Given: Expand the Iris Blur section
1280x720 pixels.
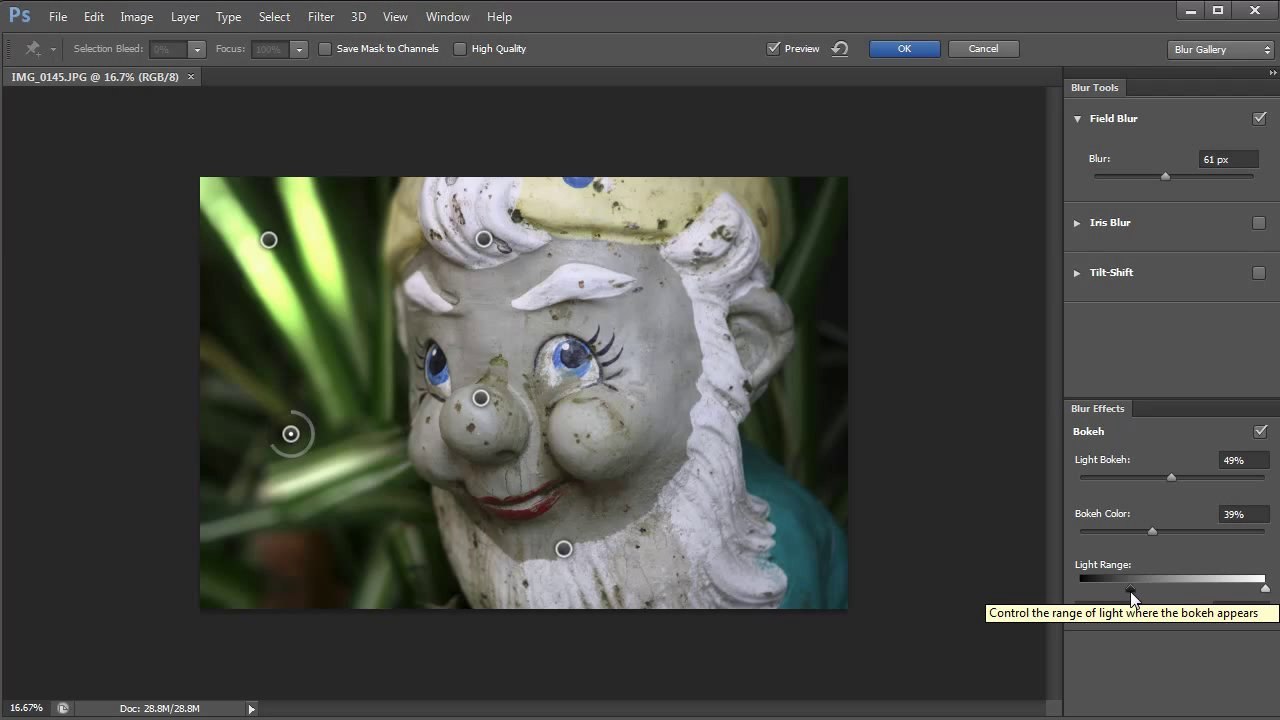Looking at the screenshot, I should 1077,223.
